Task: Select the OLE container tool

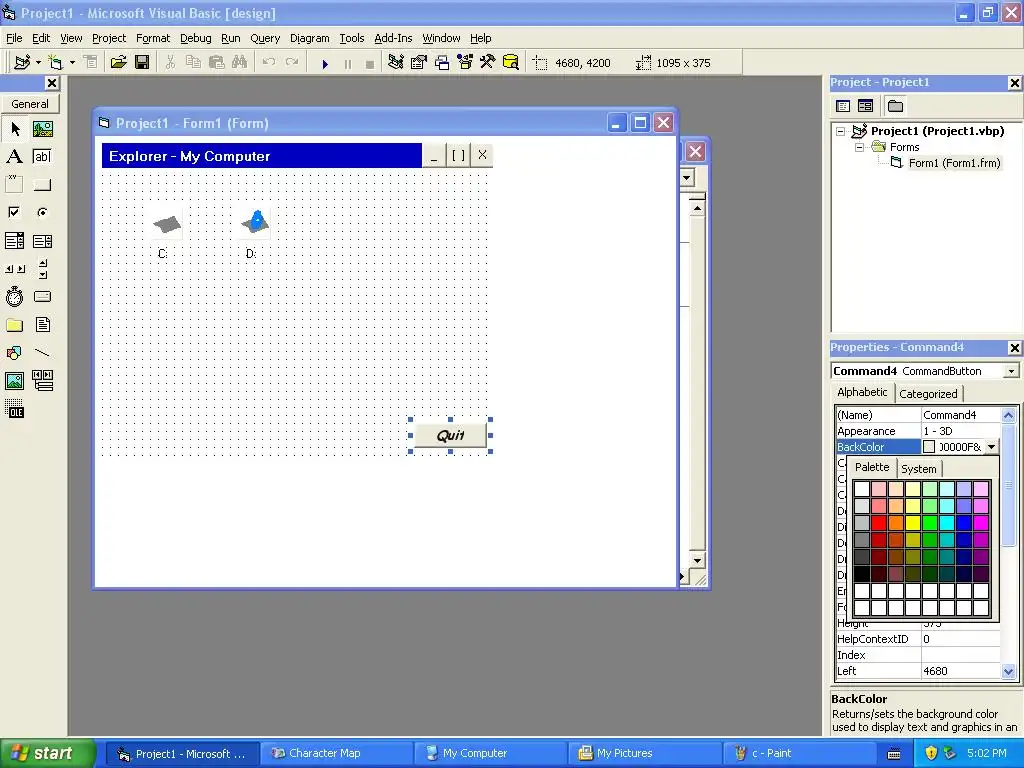Action: click(15, 409)
